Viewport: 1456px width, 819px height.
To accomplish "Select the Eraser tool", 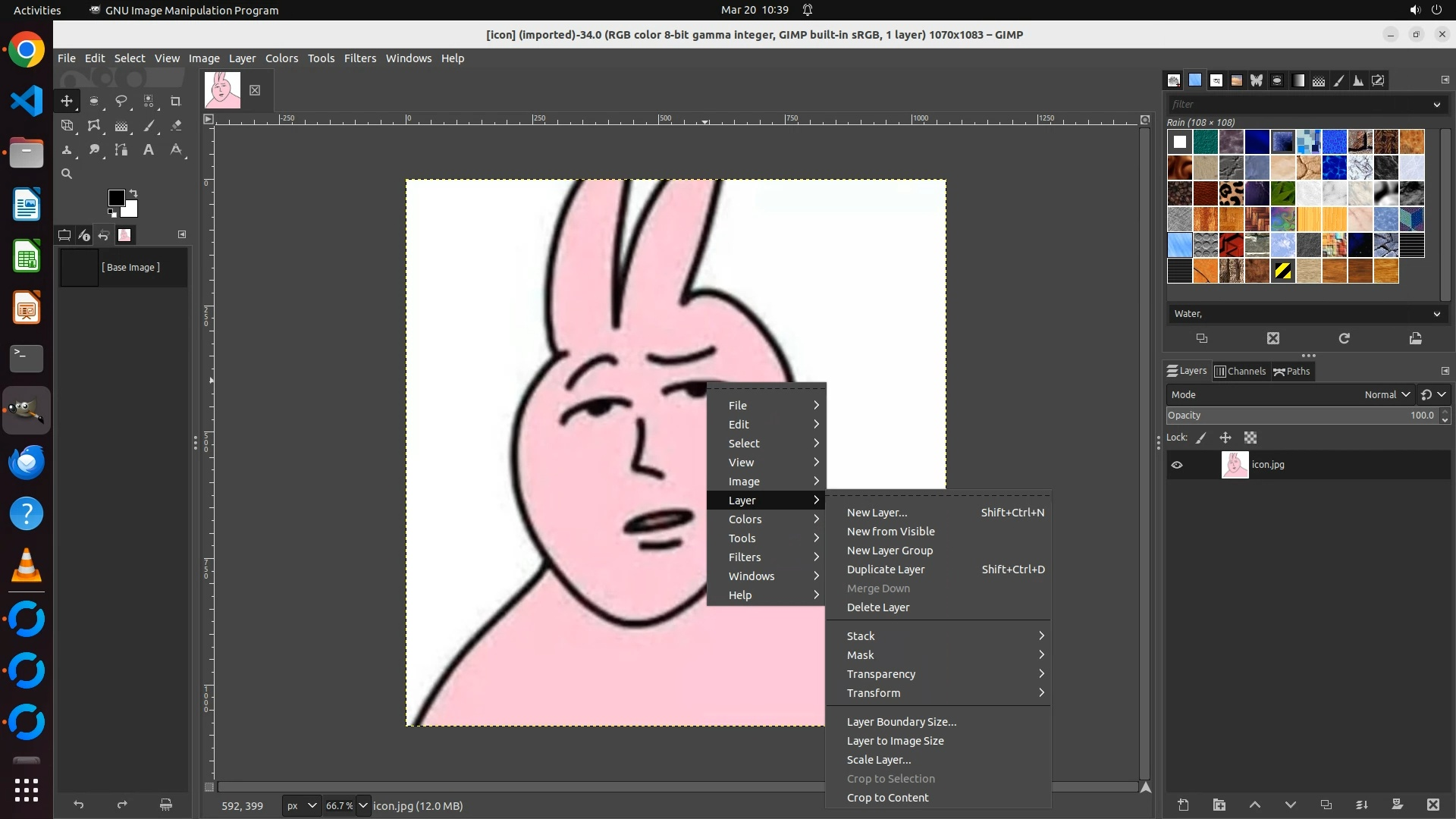I will (x=176, y=126).
